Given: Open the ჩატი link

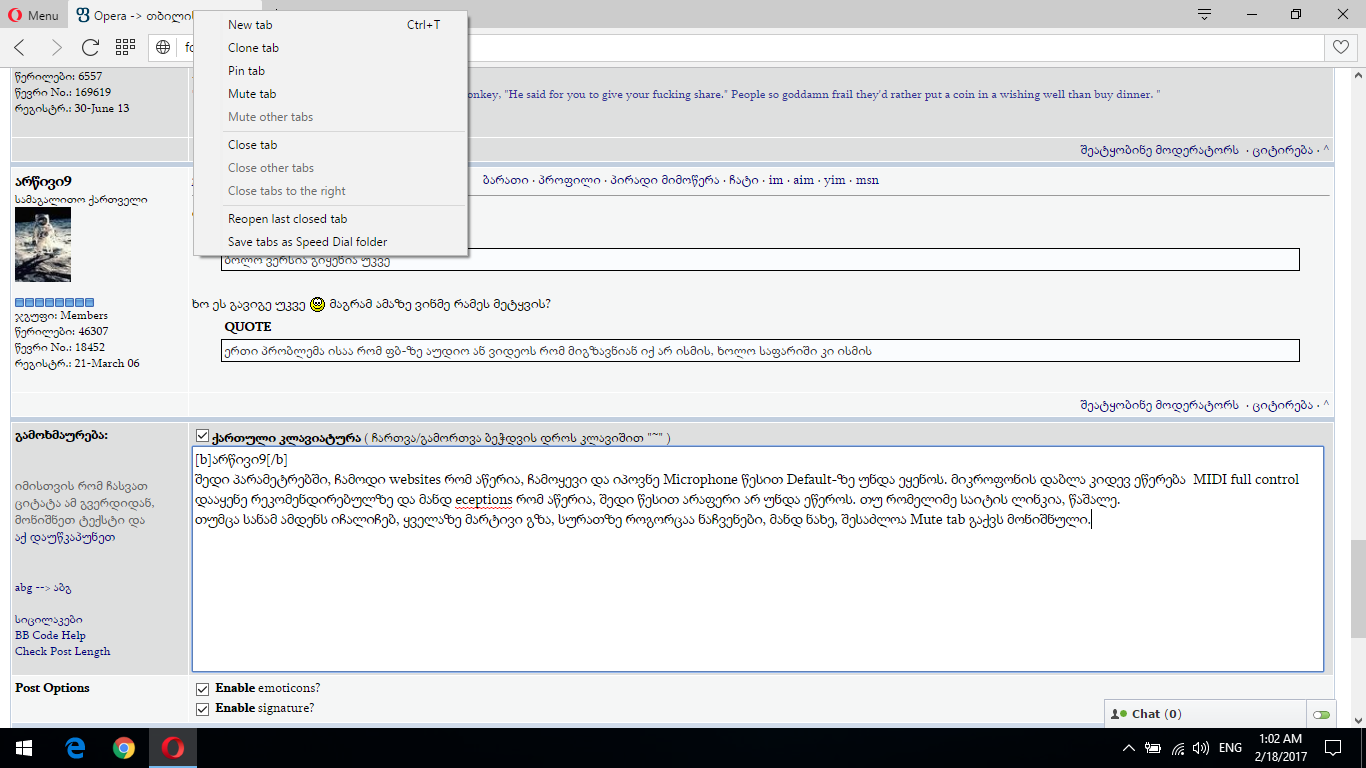Looking at the screenshot, I should pos(743,180).
